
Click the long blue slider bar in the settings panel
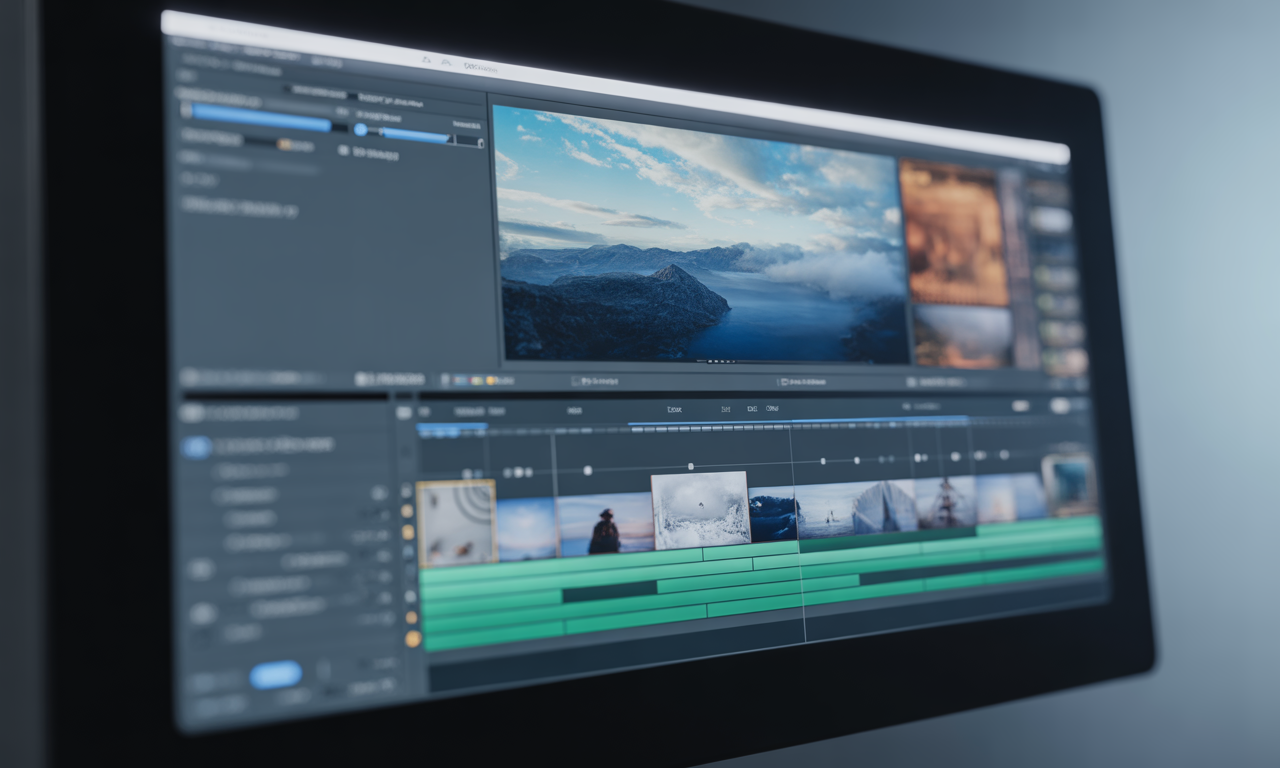[x=262, y=118]
